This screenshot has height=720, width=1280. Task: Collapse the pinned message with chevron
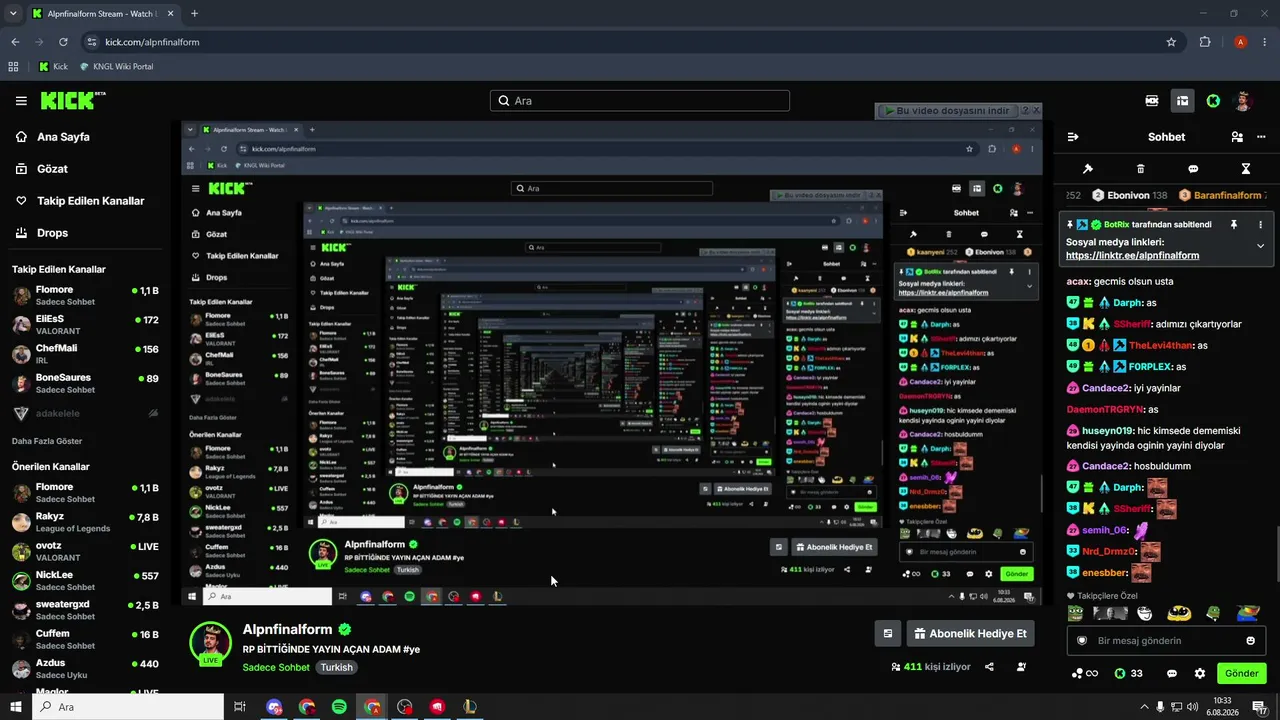pyautogui.click(x=1260, y=246)
